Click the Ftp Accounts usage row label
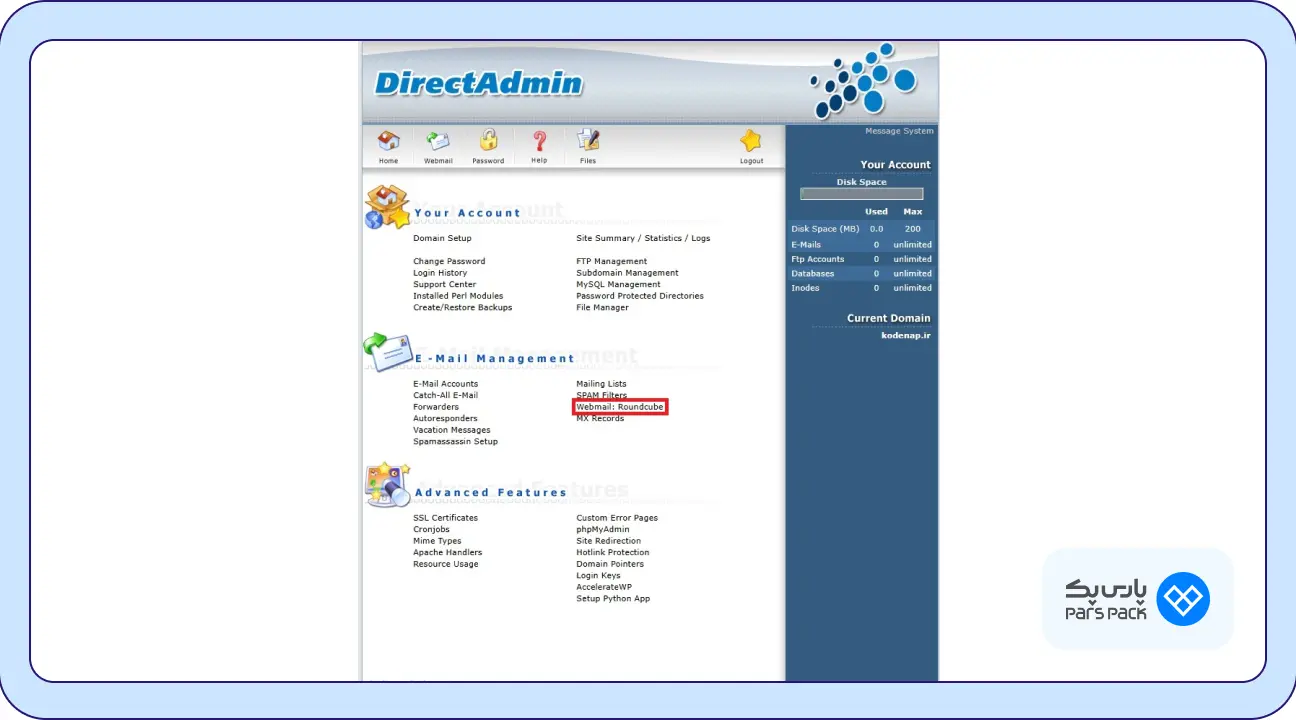The width and height of the screenshot is (1296, 720). pyautogui.click(x=817, y=259)
